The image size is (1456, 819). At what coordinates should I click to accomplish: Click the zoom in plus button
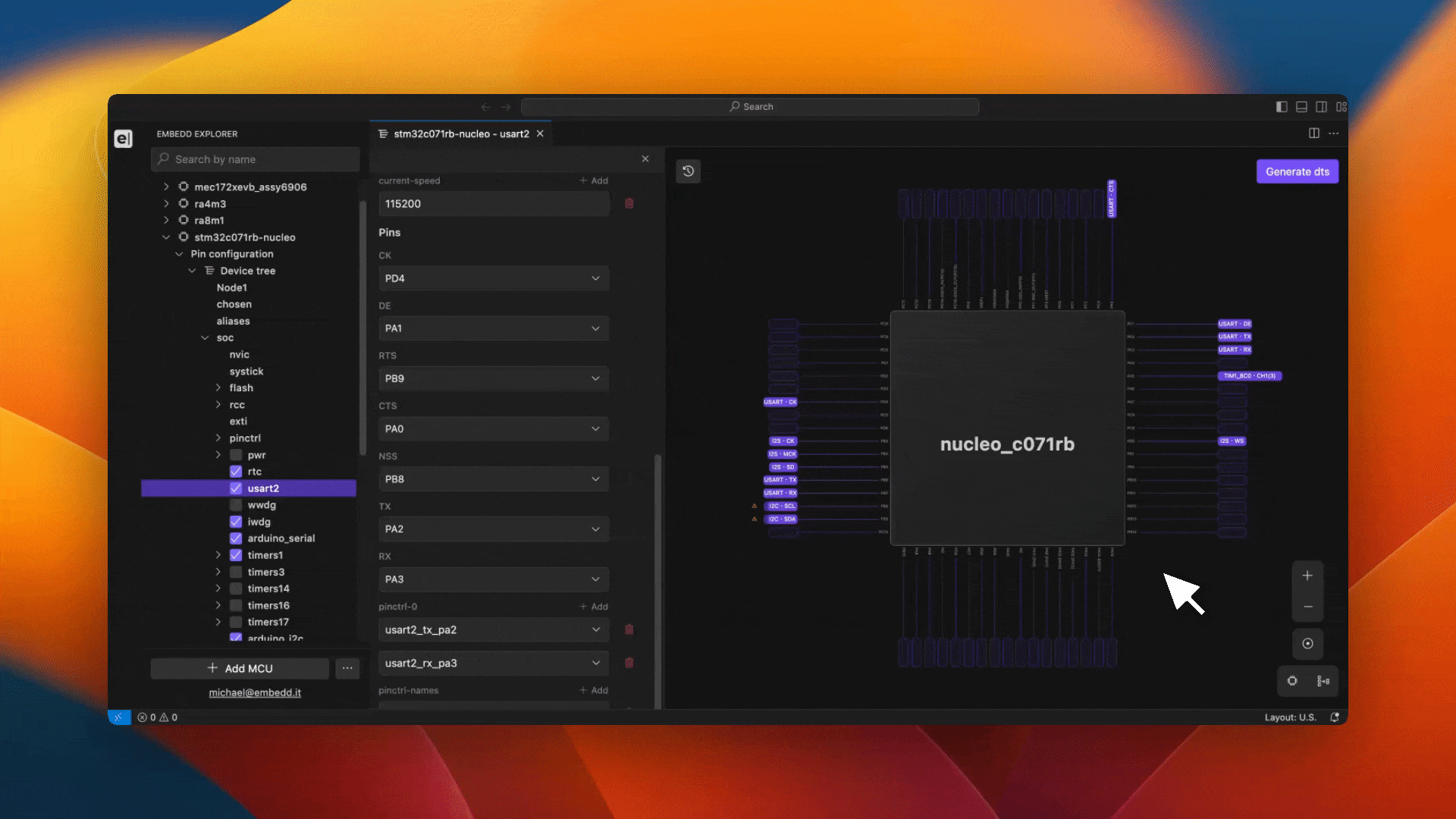[1307, 576]
